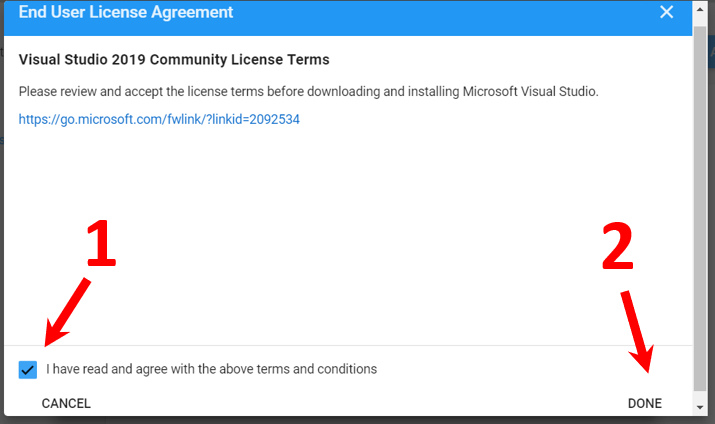Click the "End User License Agreement" title text
The image size is (715, 424).
coord(126,13)
